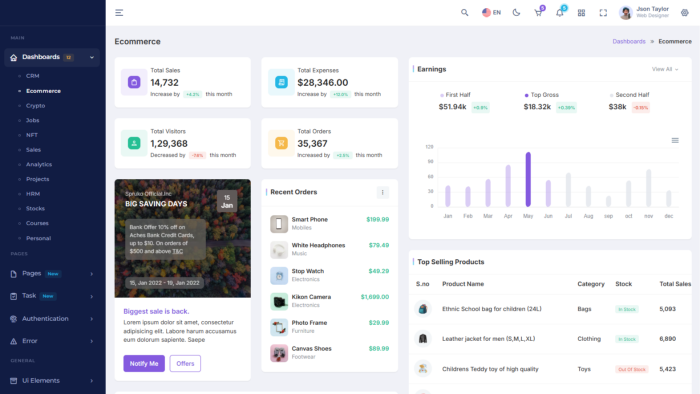Click the Childrens Teddy toy image

point(423,369)
